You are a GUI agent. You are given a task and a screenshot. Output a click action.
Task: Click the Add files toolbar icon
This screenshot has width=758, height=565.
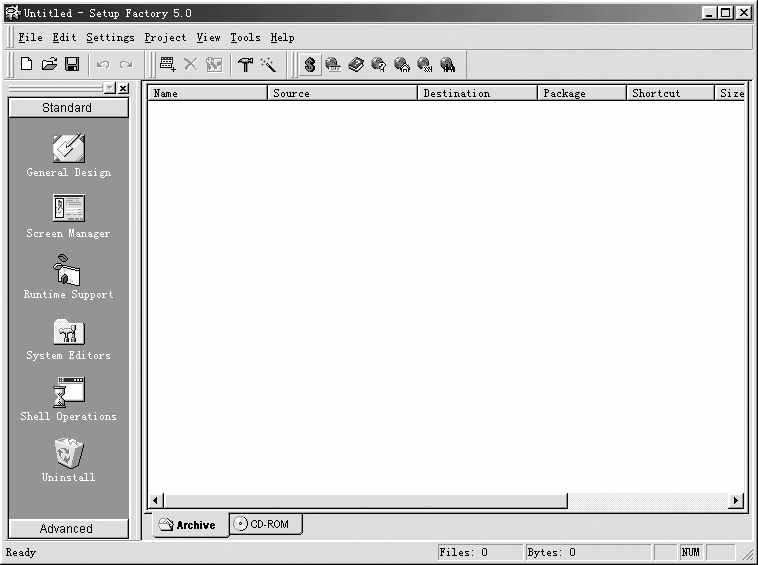coord(167,64)
